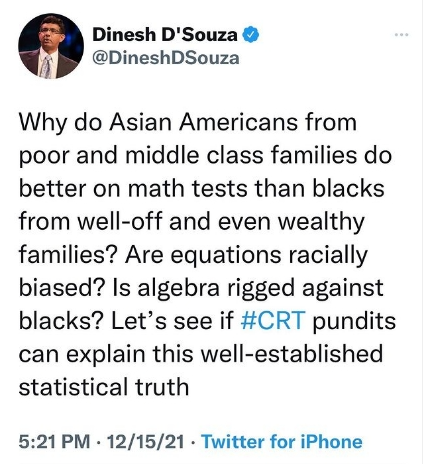Click the word "equations" in the tweet
This screenshot has width=423, height=464.
coord(226,255)
